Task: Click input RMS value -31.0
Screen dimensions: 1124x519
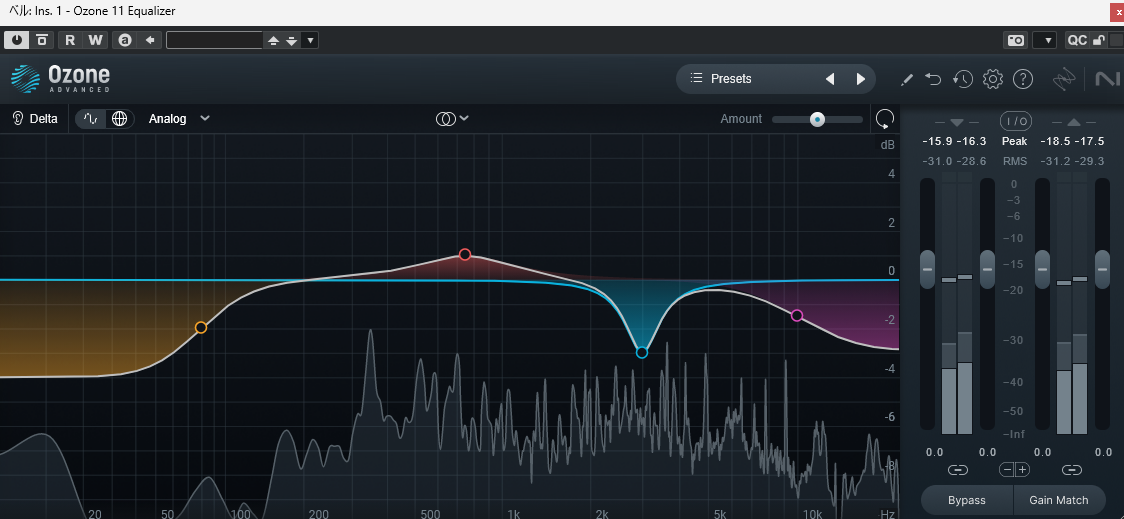Action: click(x=937, y=161)
